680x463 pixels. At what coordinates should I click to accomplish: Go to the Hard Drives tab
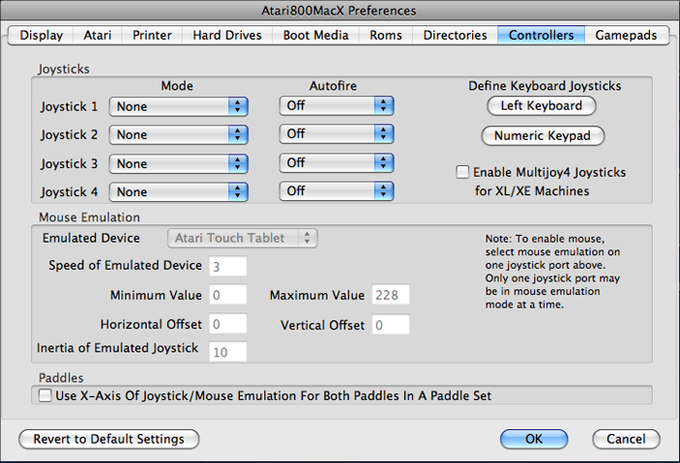click(x=227, y=35)
